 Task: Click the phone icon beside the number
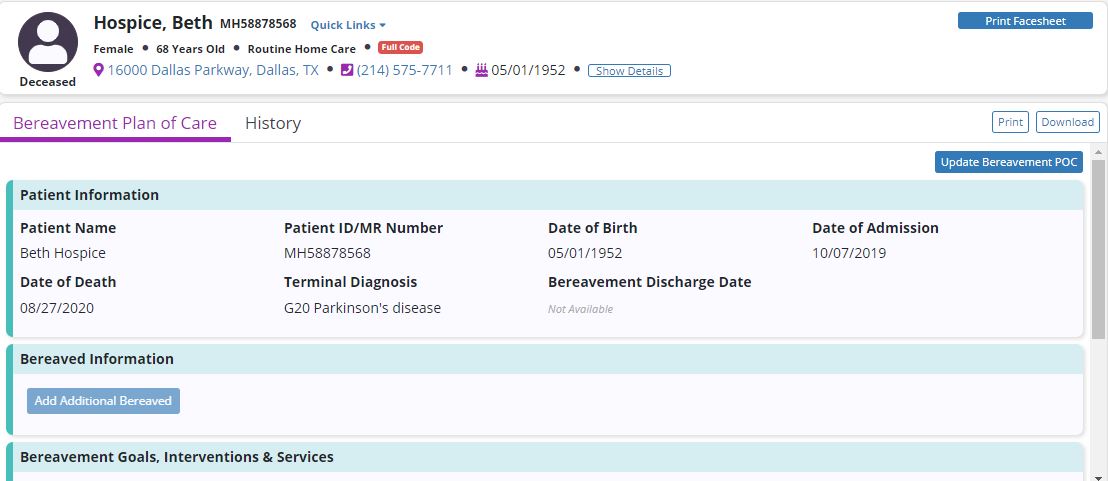(347, 70)
